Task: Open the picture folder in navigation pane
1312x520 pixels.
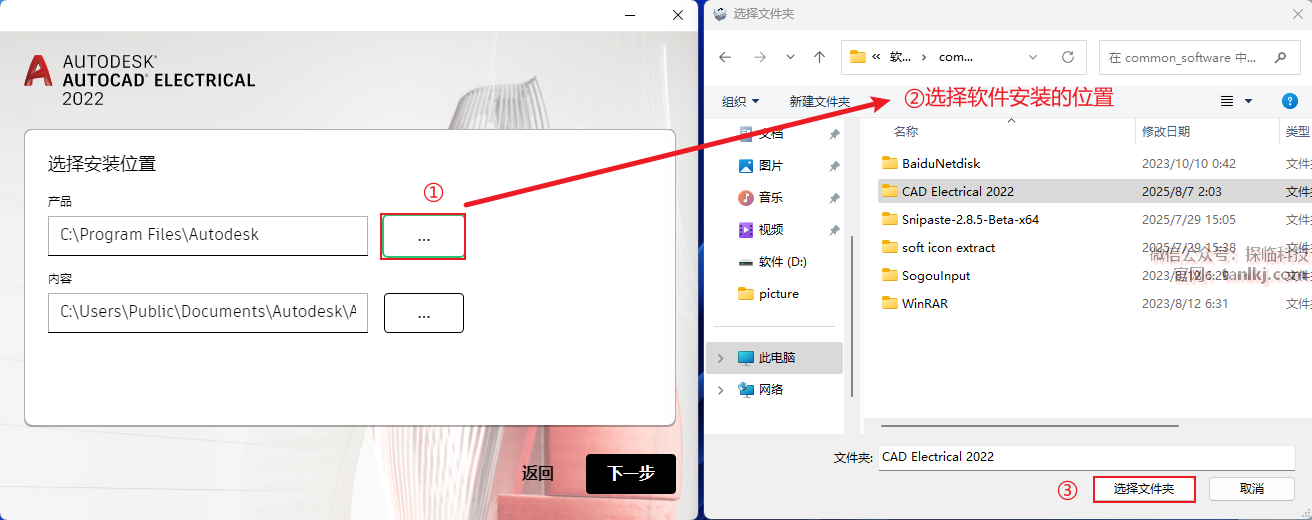Action: (x=778, y=293)
